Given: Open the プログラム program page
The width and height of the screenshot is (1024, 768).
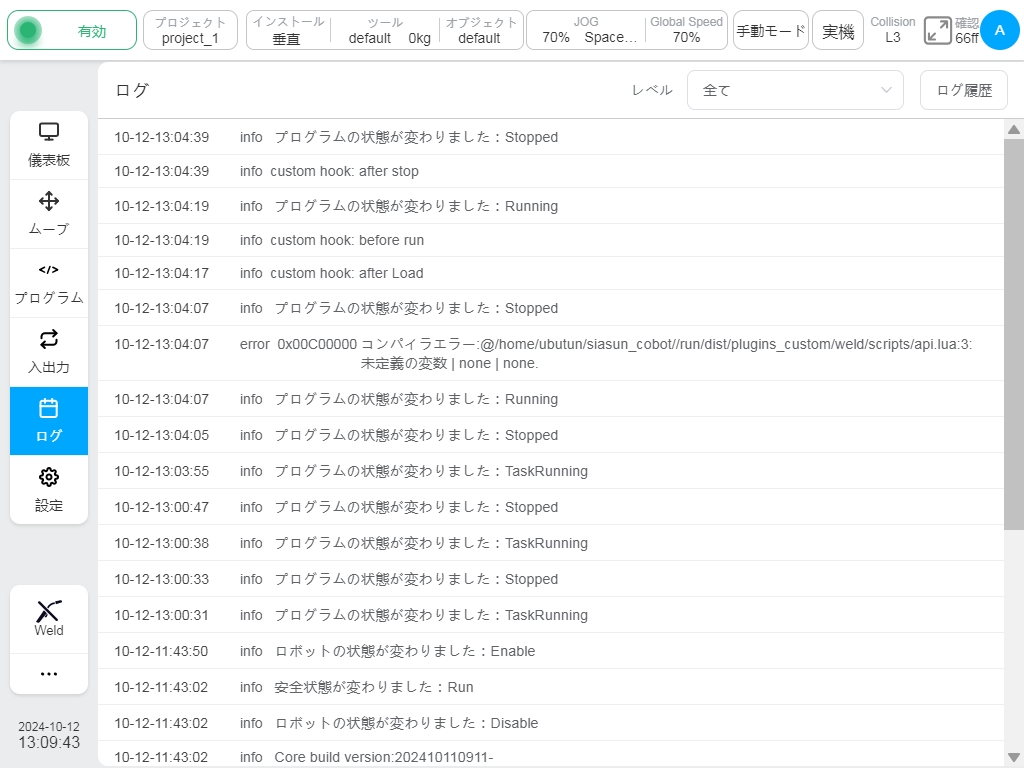Looking at the screenshot, I should tap(49, 283).
